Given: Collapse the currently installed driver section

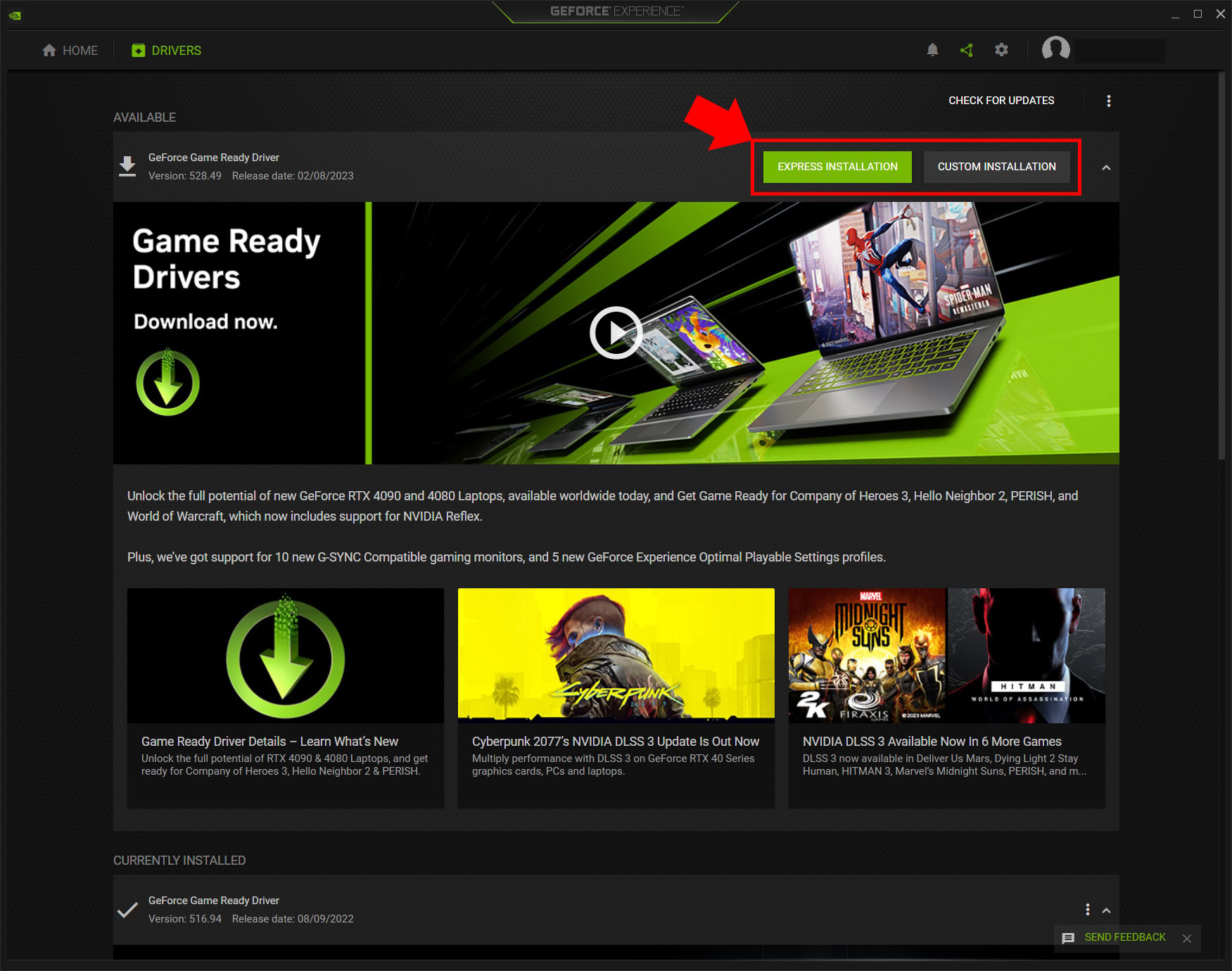Looking at the screenshot, I should (x=1106, y=910).
